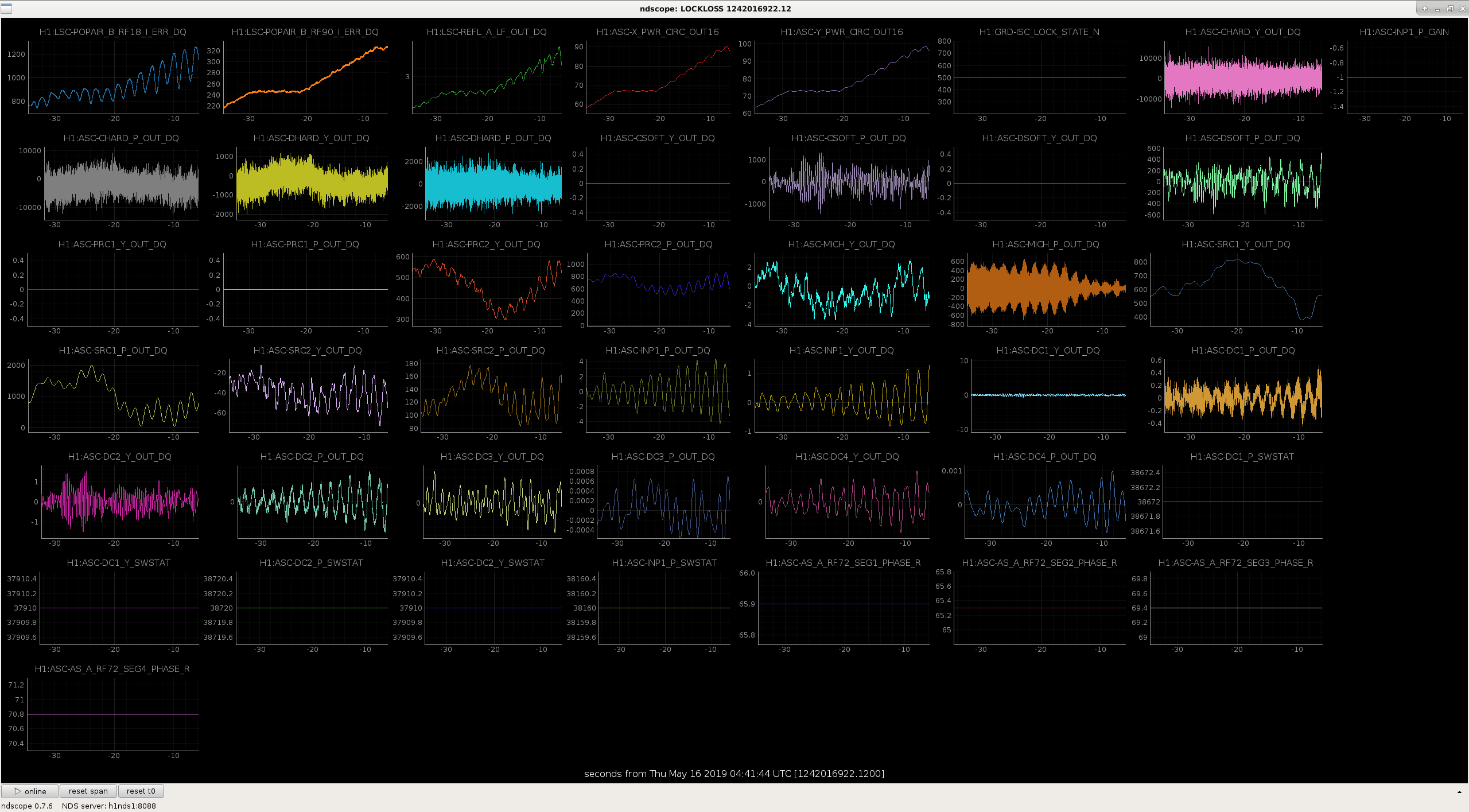Click the H1:ASC-CHARD_Y_OUT_DQ pink plot
1469x812 pixels.
tap(1243, 77)
